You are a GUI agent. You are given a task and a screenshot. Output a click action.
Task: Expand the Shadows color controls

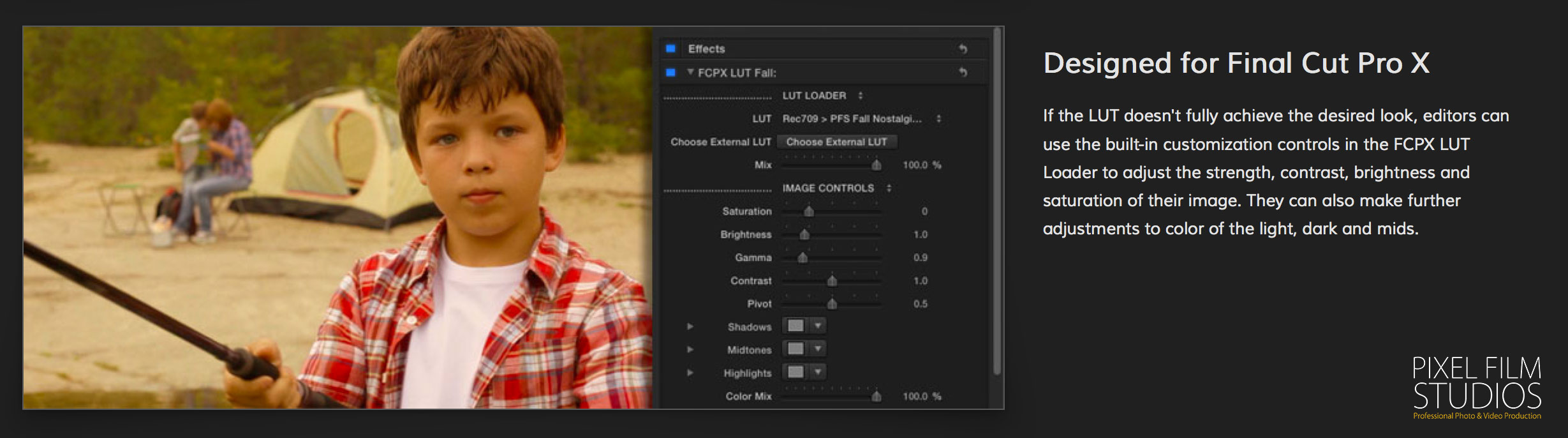pos(690,326)
